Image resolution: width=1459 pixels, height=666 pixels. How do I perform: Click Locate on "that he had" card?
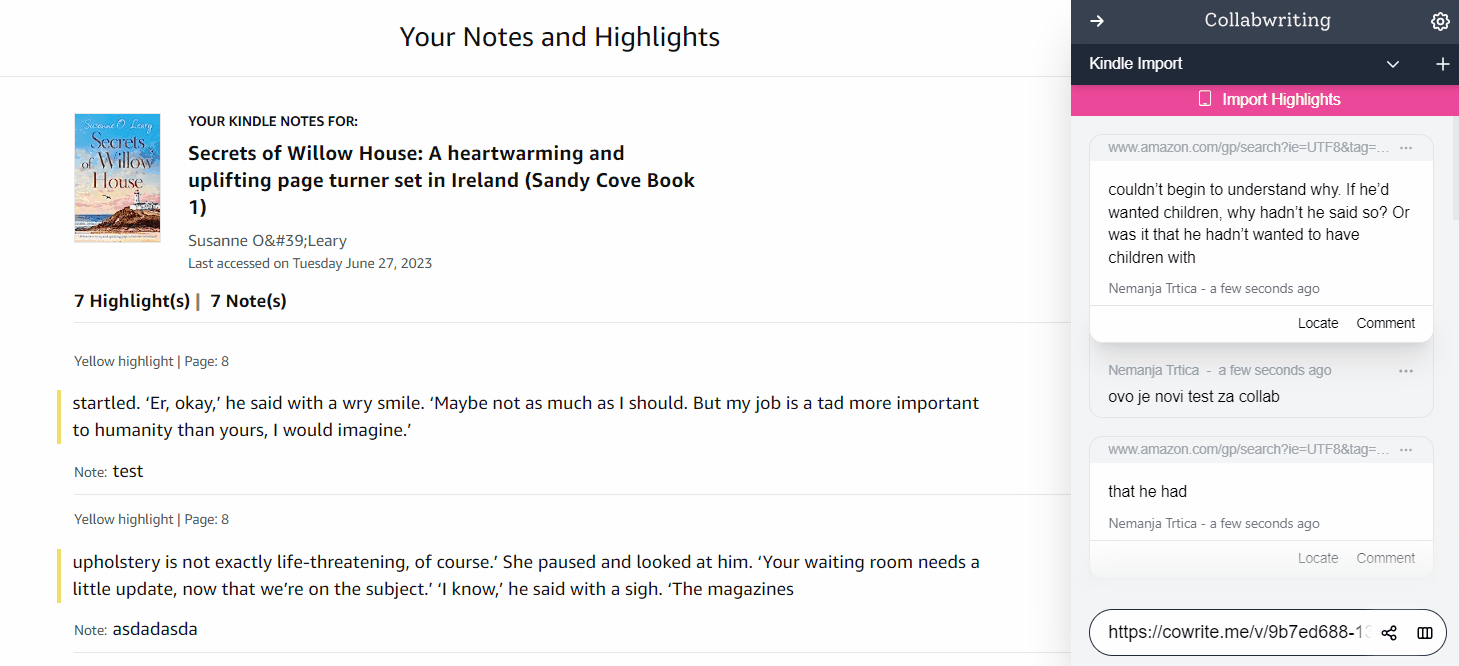tap(1317, 558)
